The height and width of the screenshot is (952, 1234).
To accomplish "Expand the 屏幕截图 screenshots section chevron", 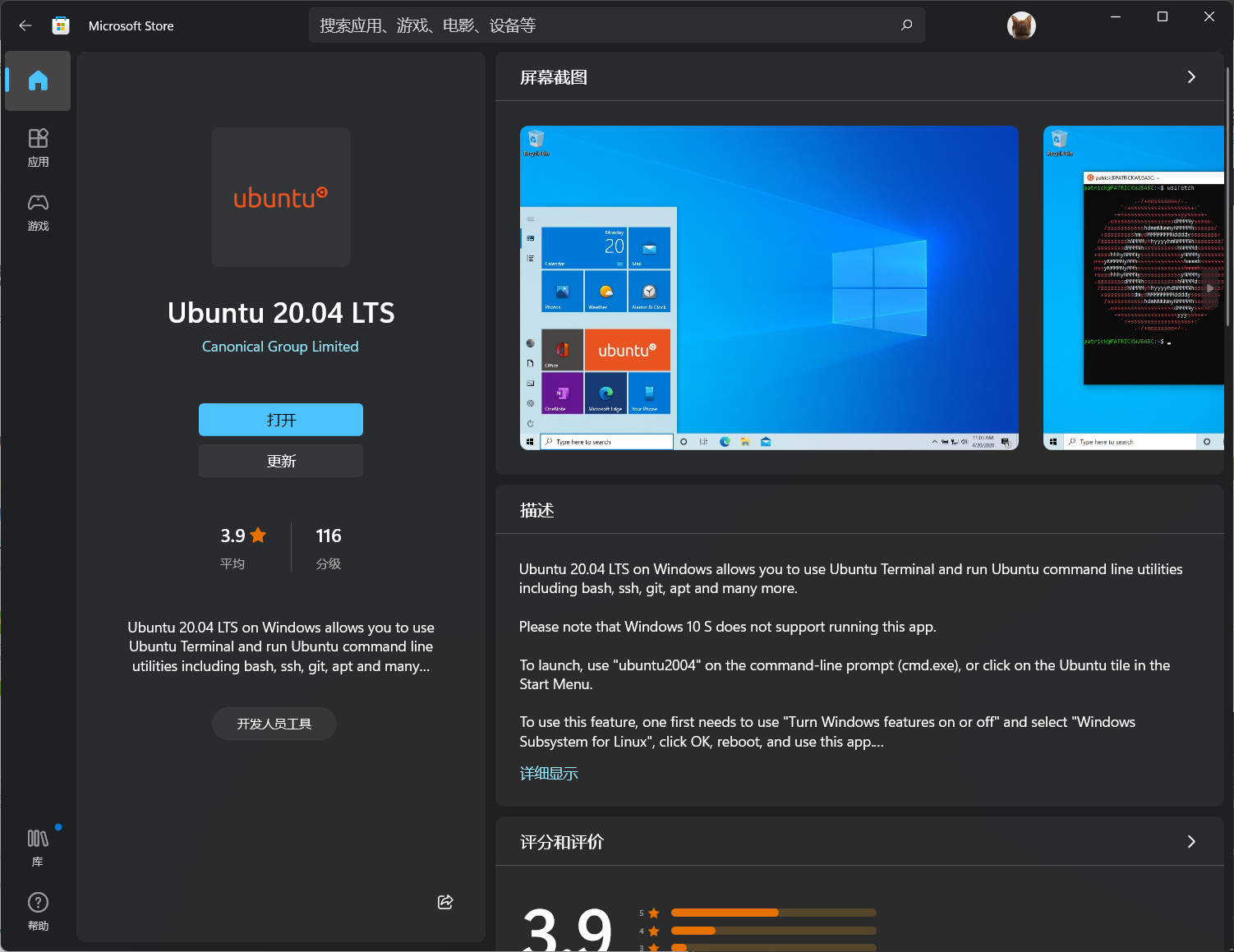I will click(1191, 76).
